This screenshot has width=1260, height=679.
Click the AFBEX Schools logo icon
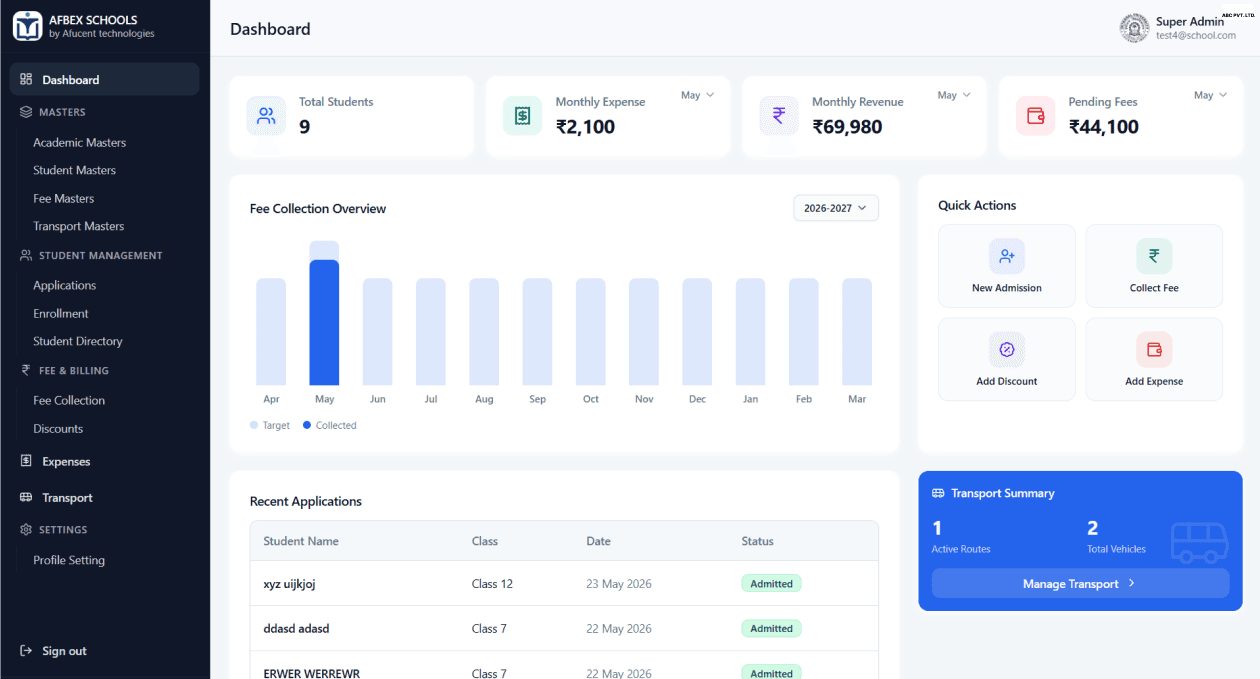tap(27, 26)
